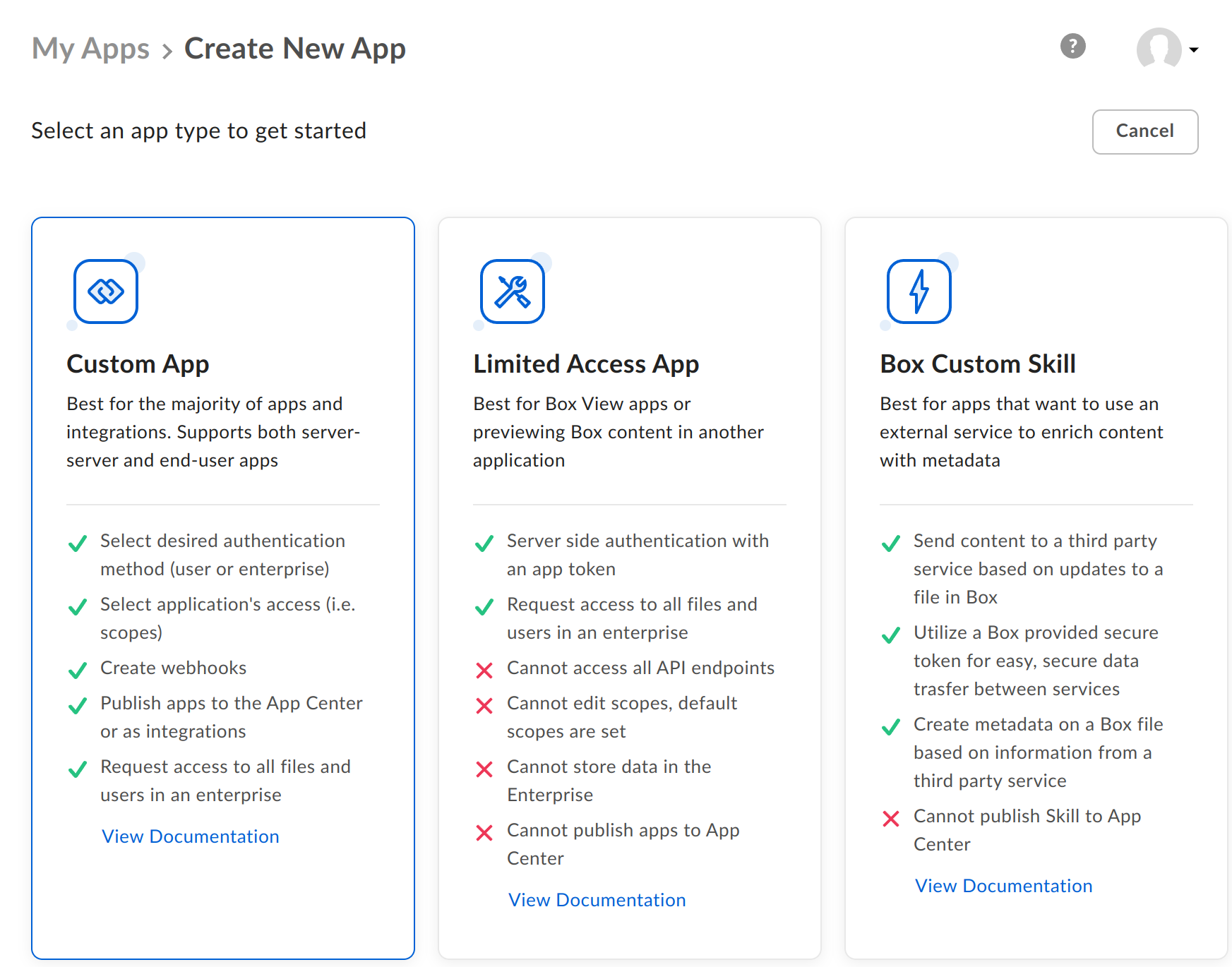
Task: Click the Custom App chain-link icon
Action: pyautogui.click(x=104, y=292)
